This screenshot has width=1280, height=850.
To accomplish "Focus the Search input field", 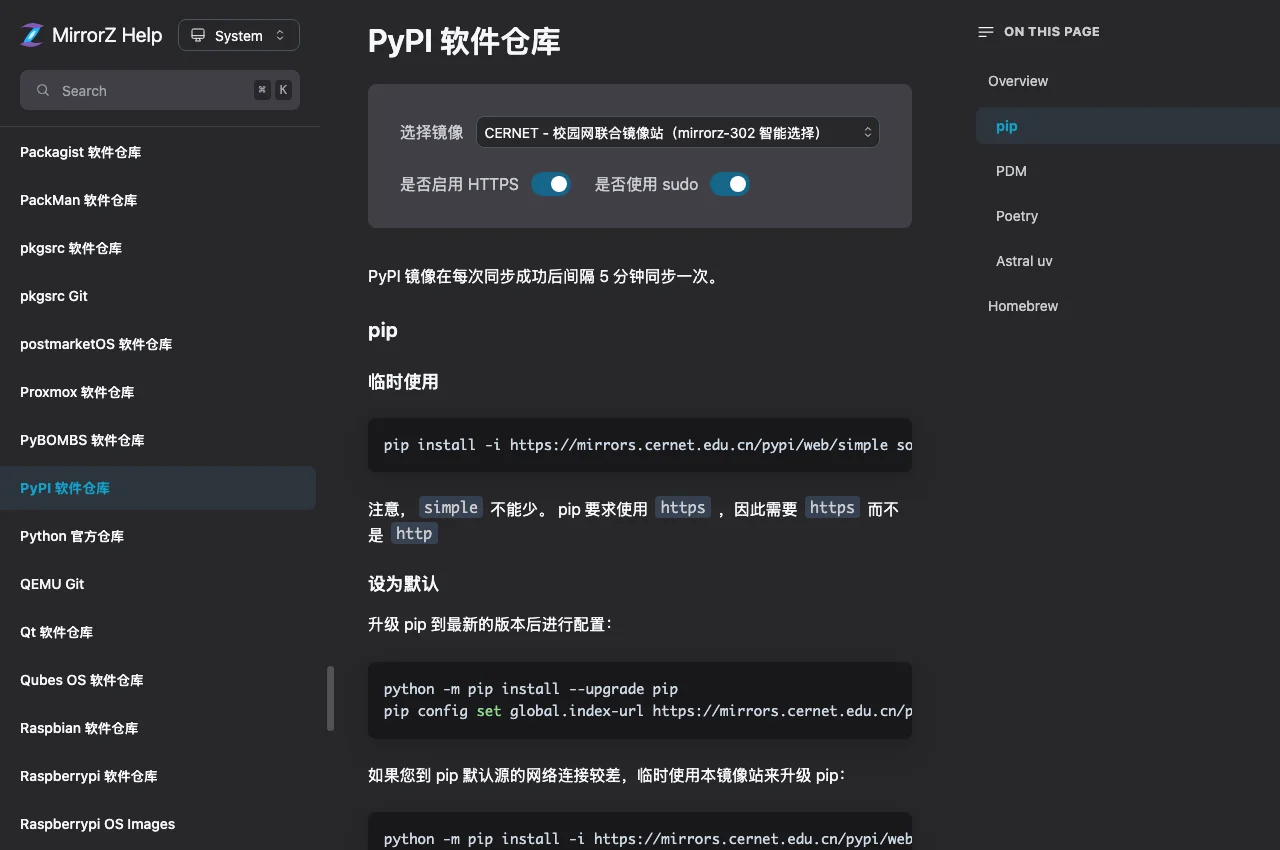I will tap(160, 90).
